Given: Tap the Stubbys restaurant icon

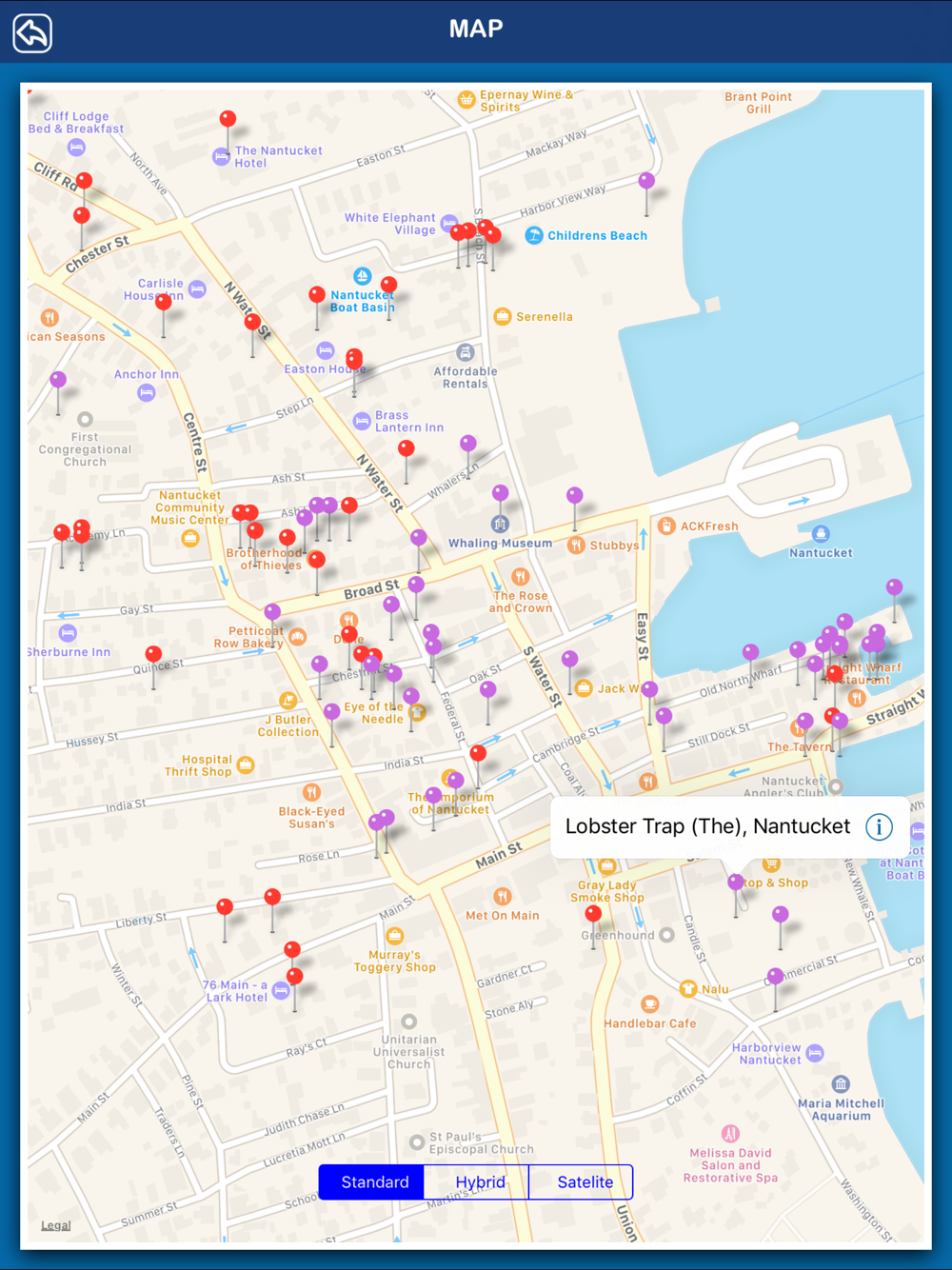Looking at the screenshot, I should (x=576, y=545).
